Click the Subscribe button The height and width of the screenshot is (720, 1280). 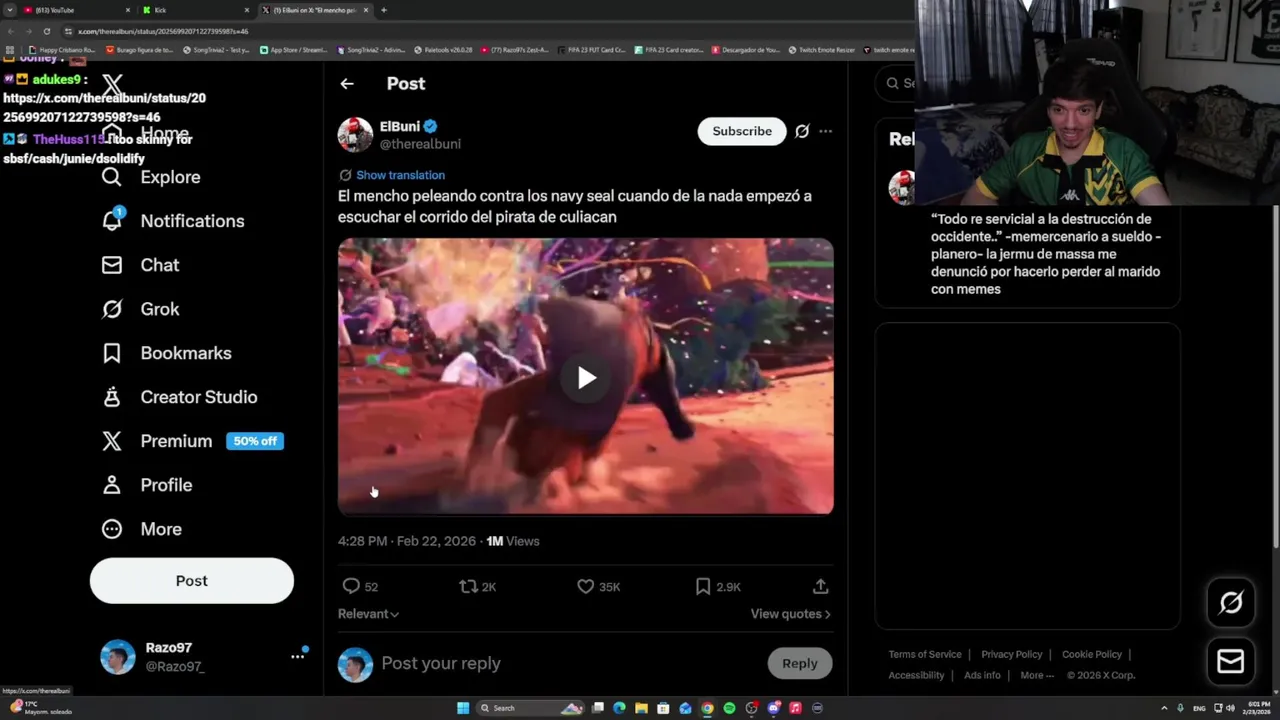click(742, 131)
